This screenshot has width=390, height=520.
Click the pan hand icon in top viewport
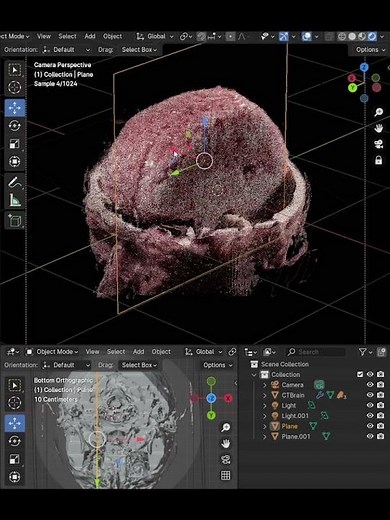(379, 128)
